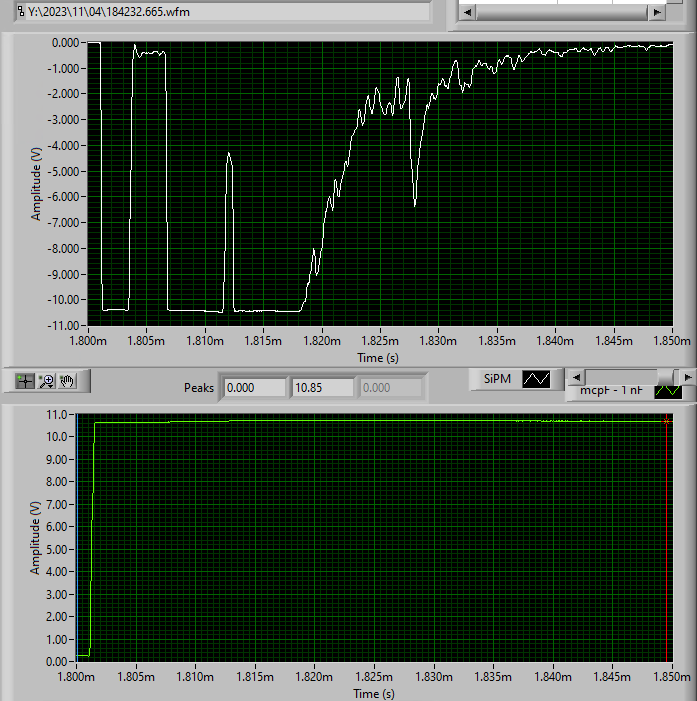Screen dimensions: 697x701
Task: Click the legend scrollbar left arrow
Action: click(x=576, y=378)
